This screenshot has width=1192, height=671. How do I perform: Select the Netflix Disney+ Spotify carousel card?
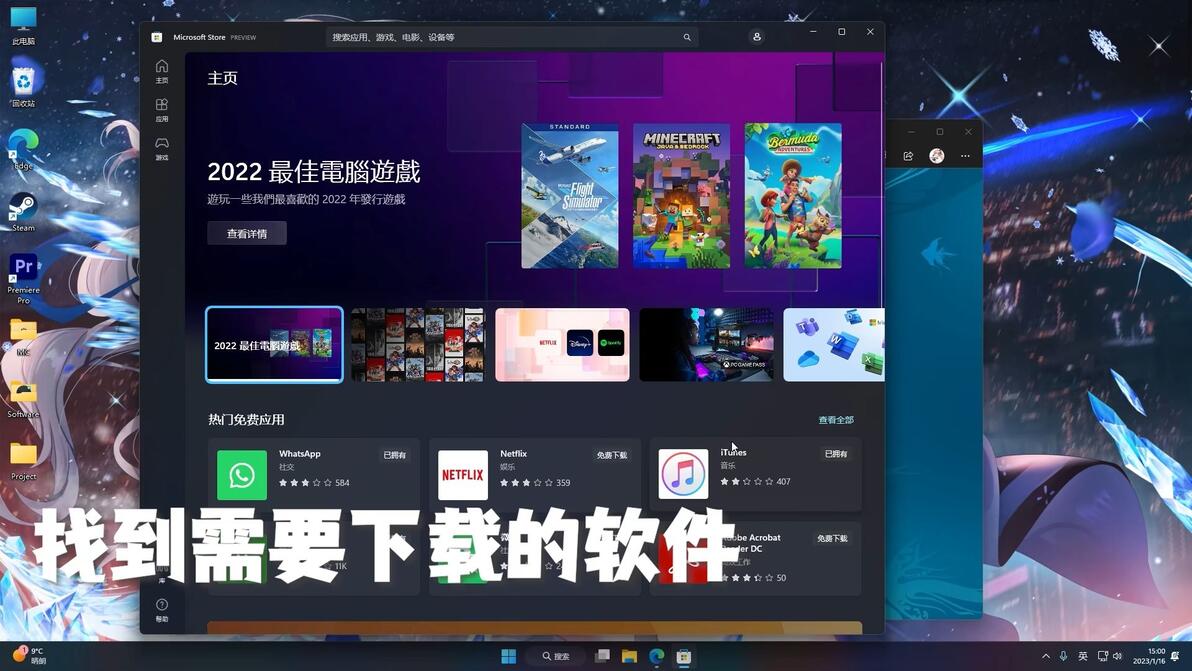pos(562,344)
